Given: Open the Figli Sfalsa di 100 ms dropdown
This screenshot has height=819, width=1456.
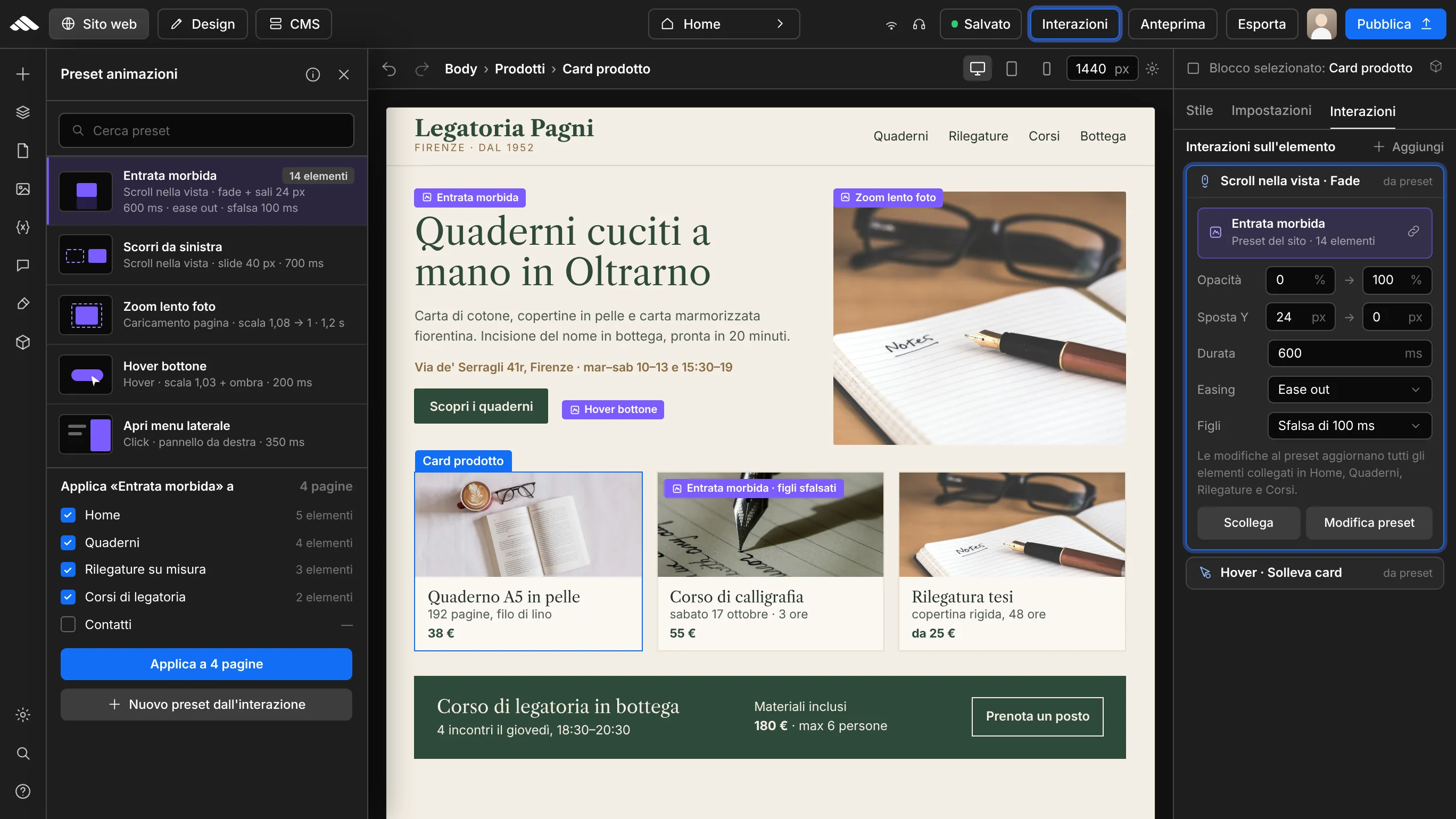Looking at the screenshot, I should click(x=1350, y=426).
